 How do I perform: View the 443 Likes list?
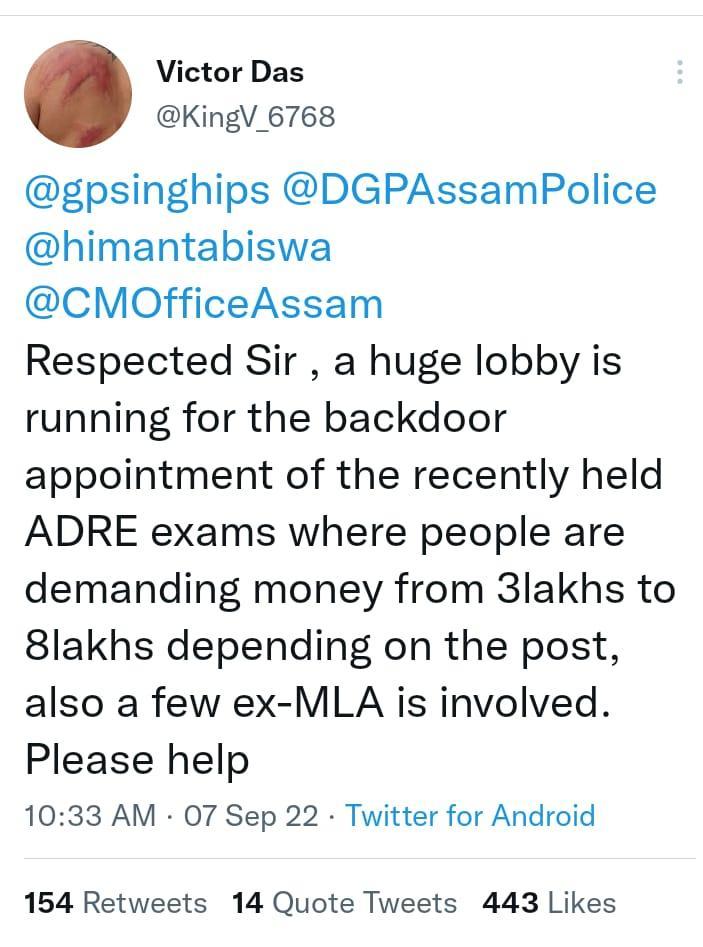coord(549,903)
